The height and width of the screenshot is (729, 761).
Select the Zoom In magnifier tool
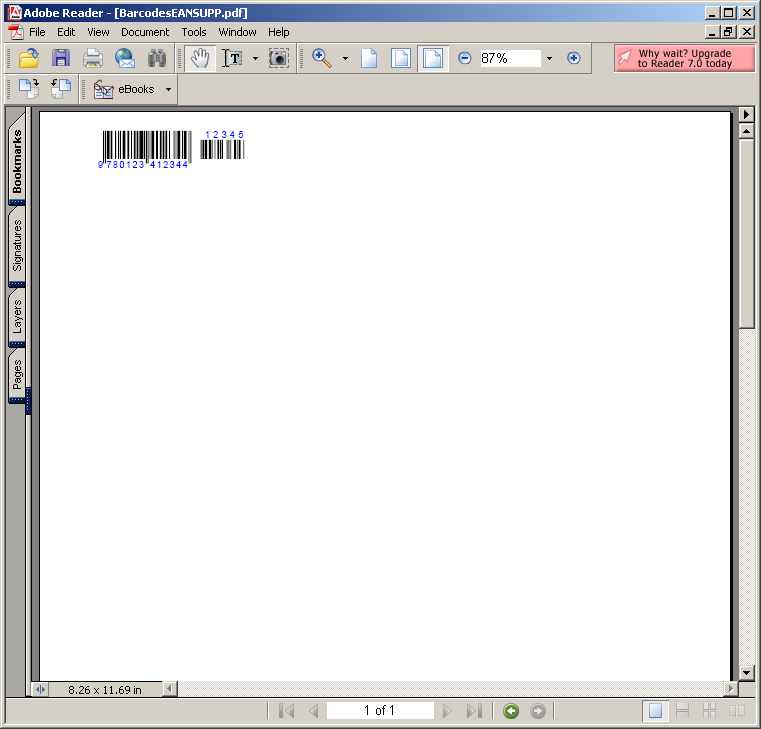(x=322, y=58)
